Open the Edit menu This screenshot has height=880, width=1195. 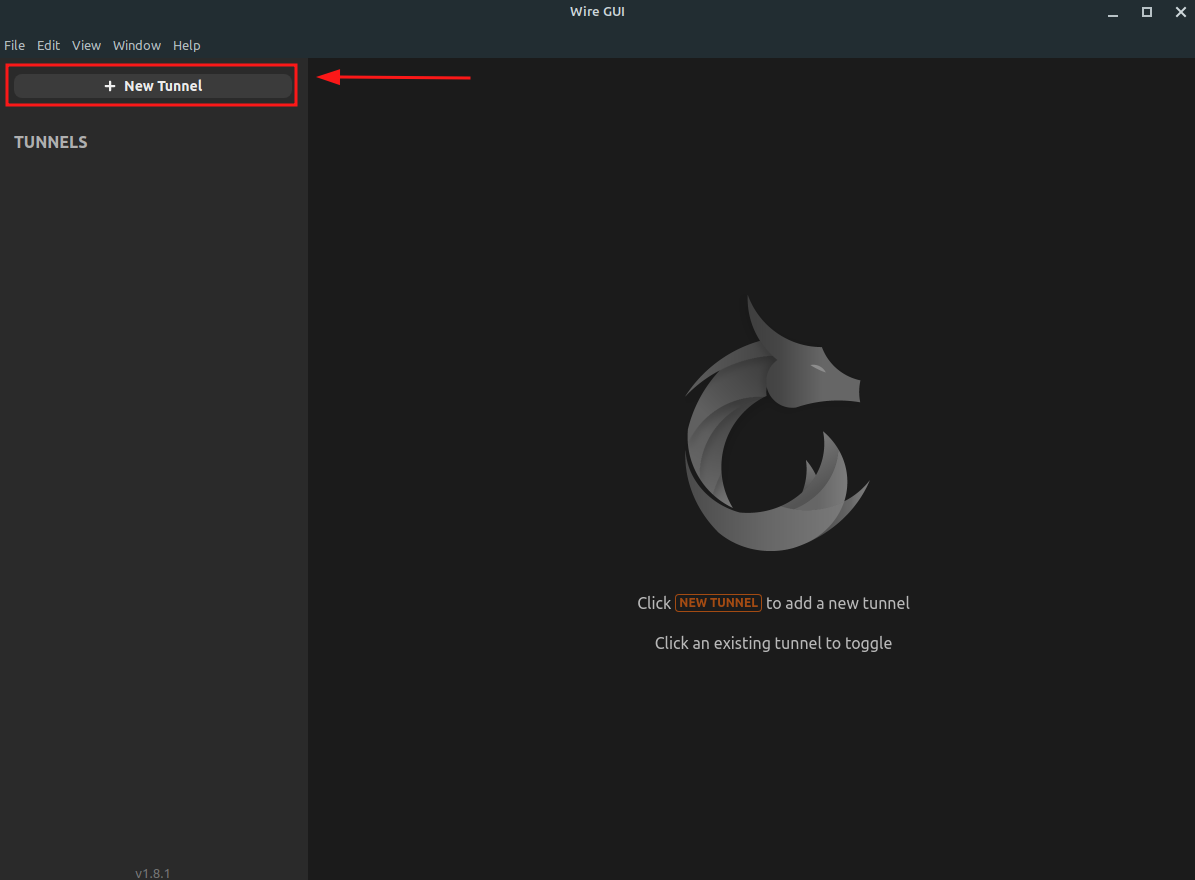pos(48,45)
